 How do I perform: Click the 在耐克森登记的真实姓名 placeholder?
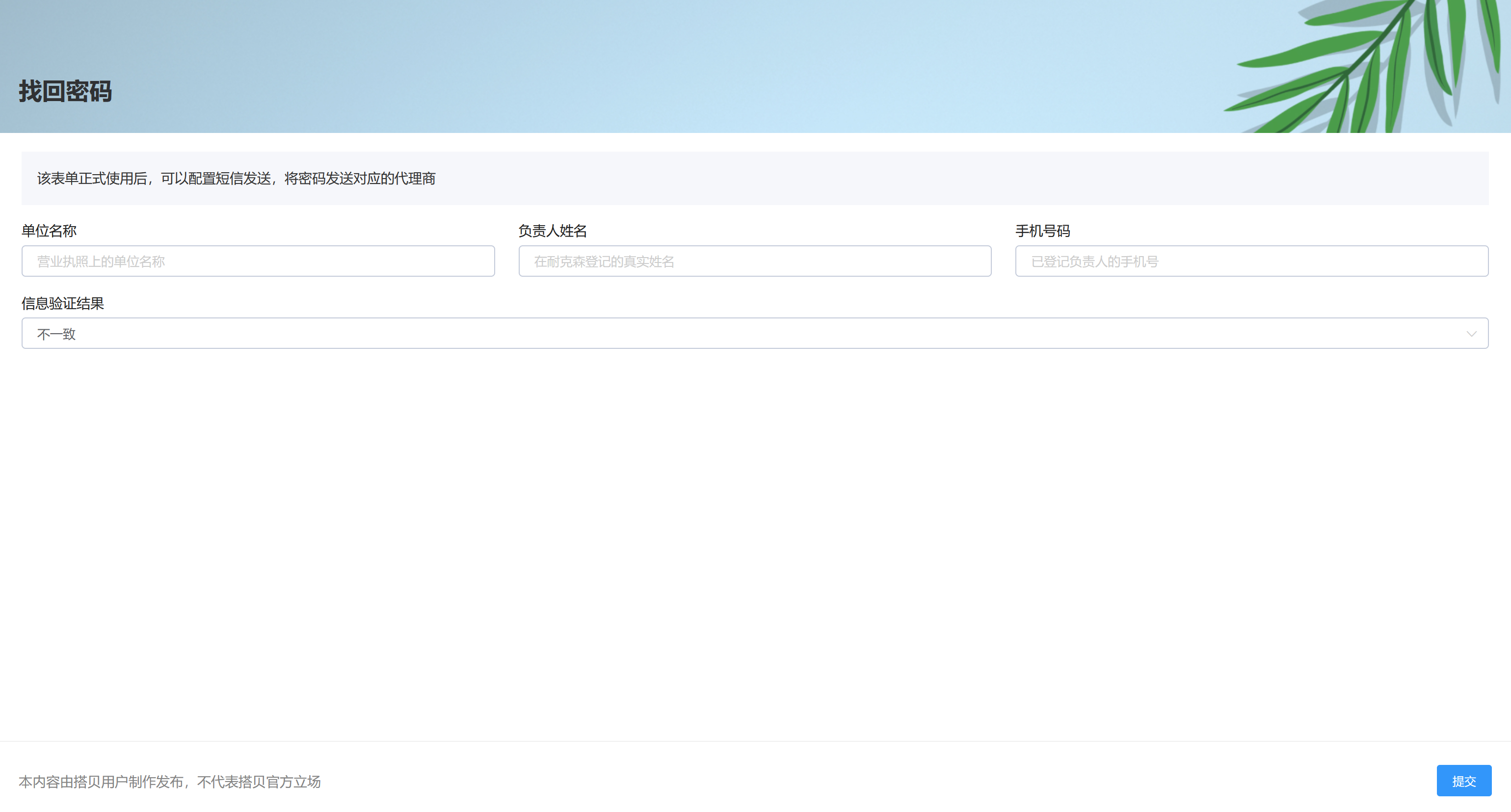coord(604,262)
